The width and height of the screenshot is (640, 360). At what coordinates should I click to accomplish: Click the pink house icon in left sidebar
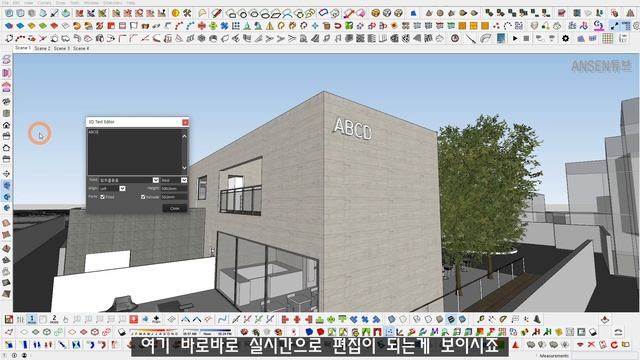[x=6, y=87]
